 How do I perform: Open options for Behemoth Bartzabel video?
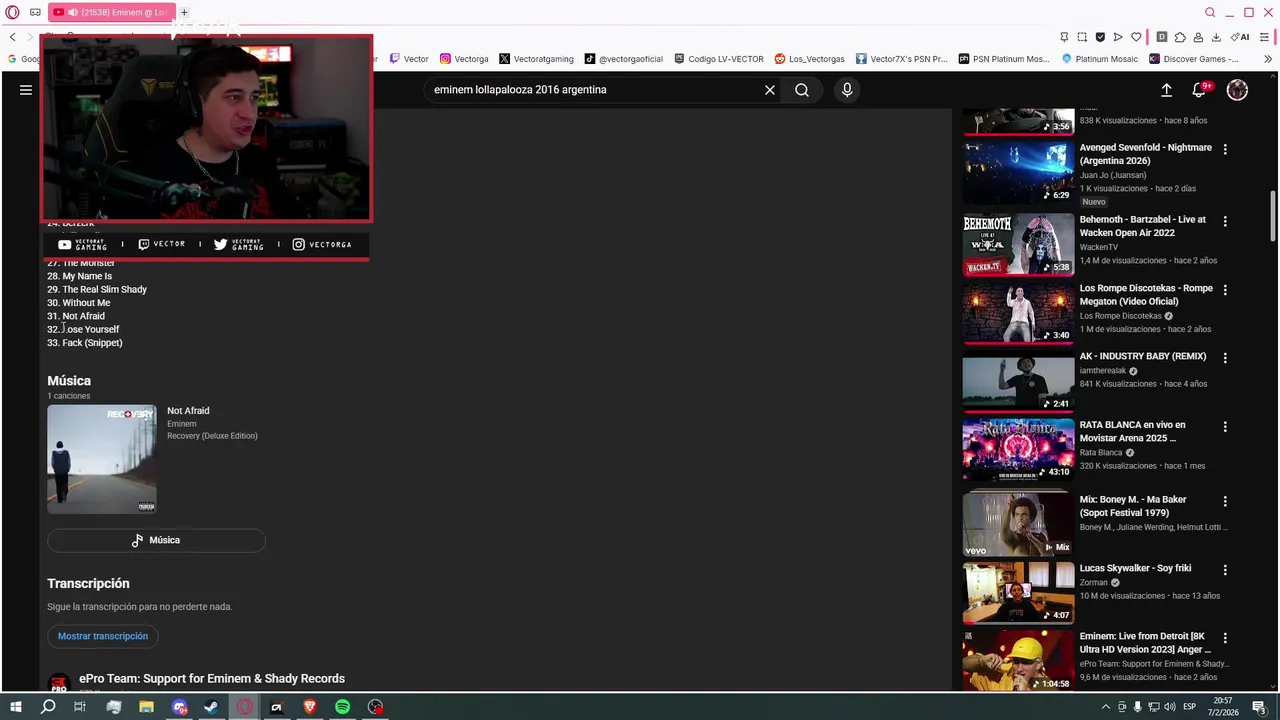(x=1225, y=221)
